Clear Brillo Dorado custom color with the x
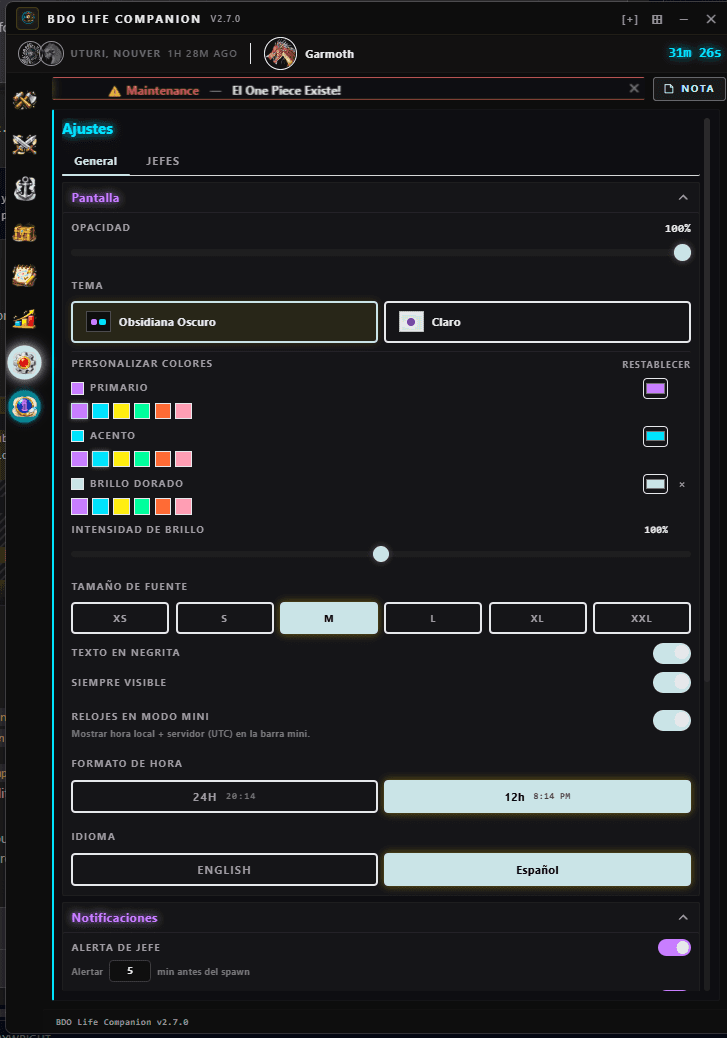This screenshot has width=727, height=1038. [x=681, y=485]
